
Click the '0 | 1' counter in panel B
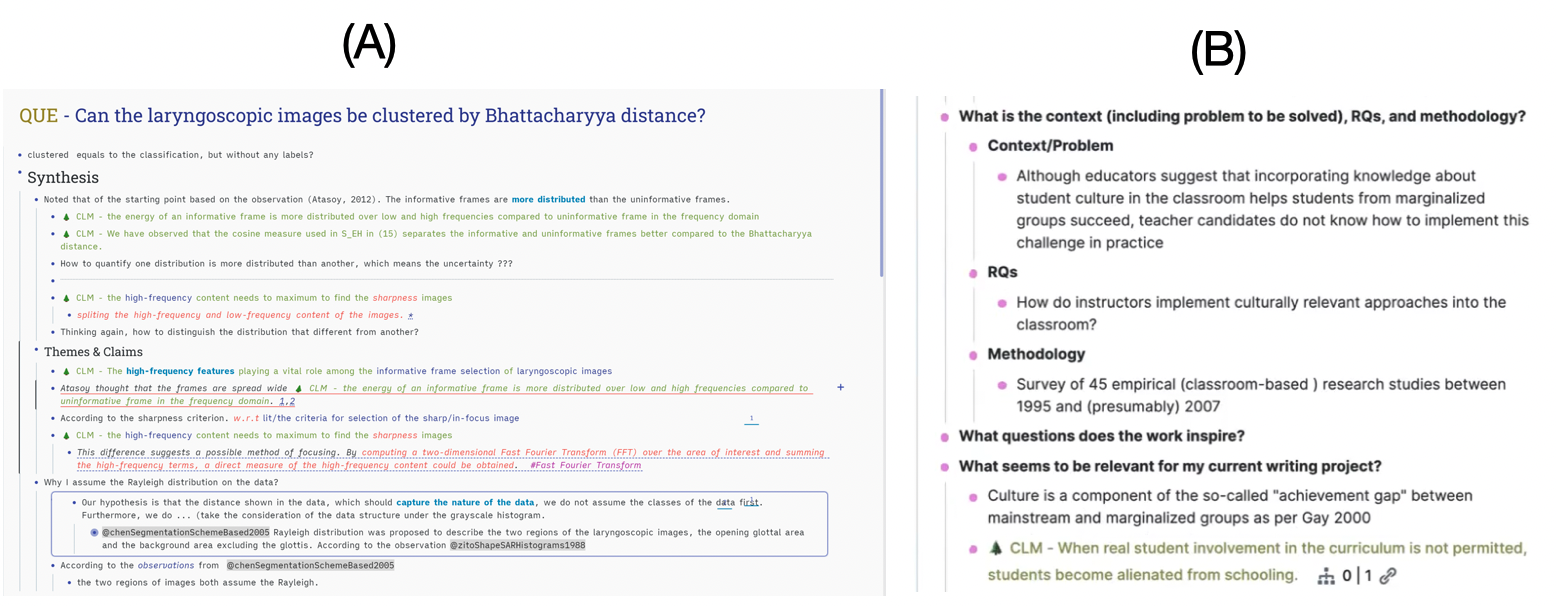coord(1357,576)
